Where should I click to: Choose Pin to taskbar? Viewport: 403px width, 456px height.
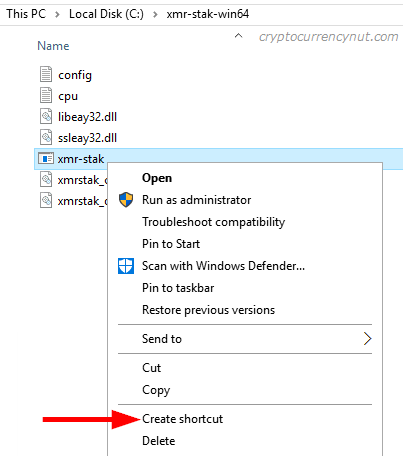[178, 288]
